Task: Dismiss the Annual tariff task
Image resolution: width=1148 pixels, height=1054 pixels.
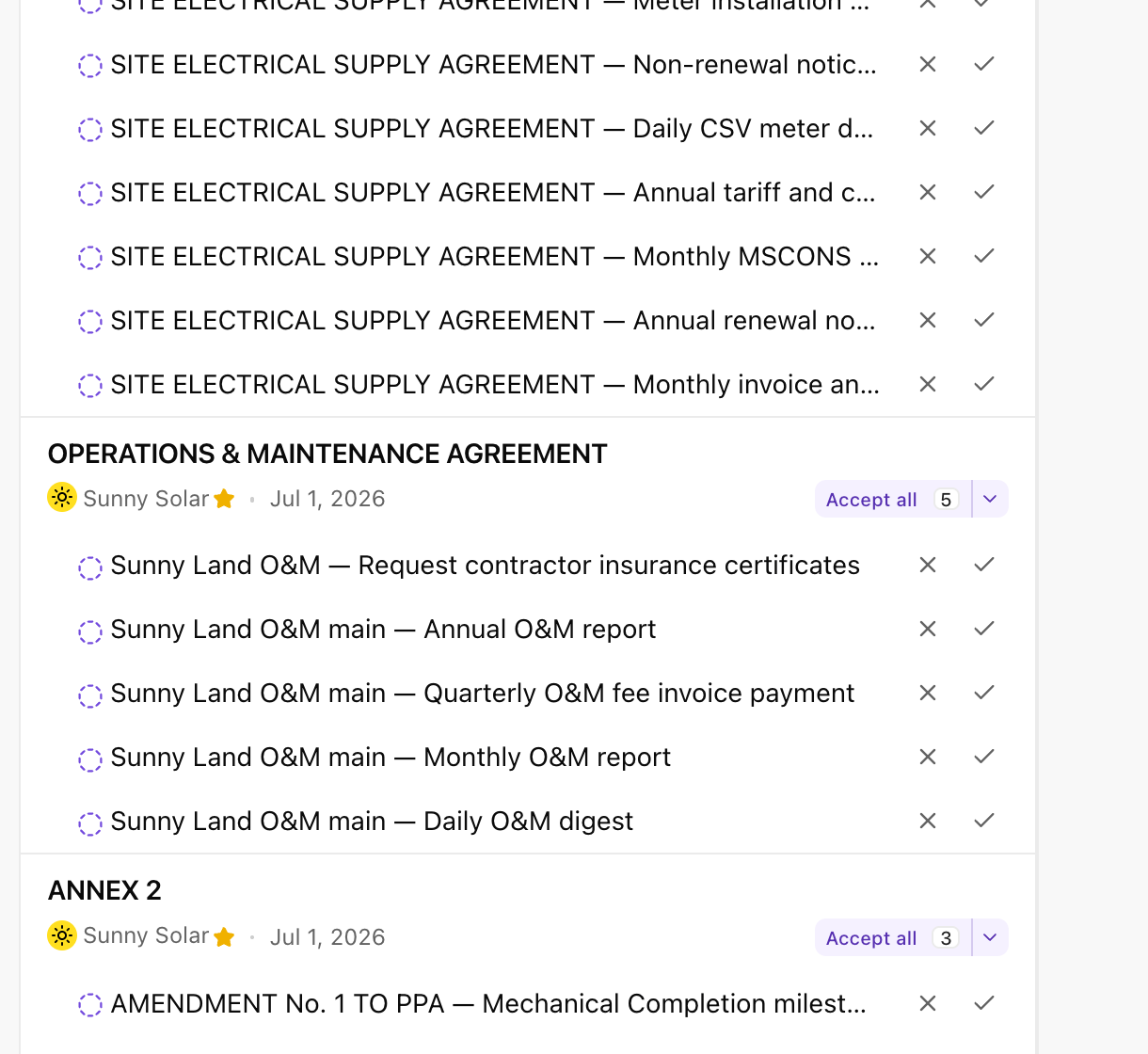Action: pos(928,192)
